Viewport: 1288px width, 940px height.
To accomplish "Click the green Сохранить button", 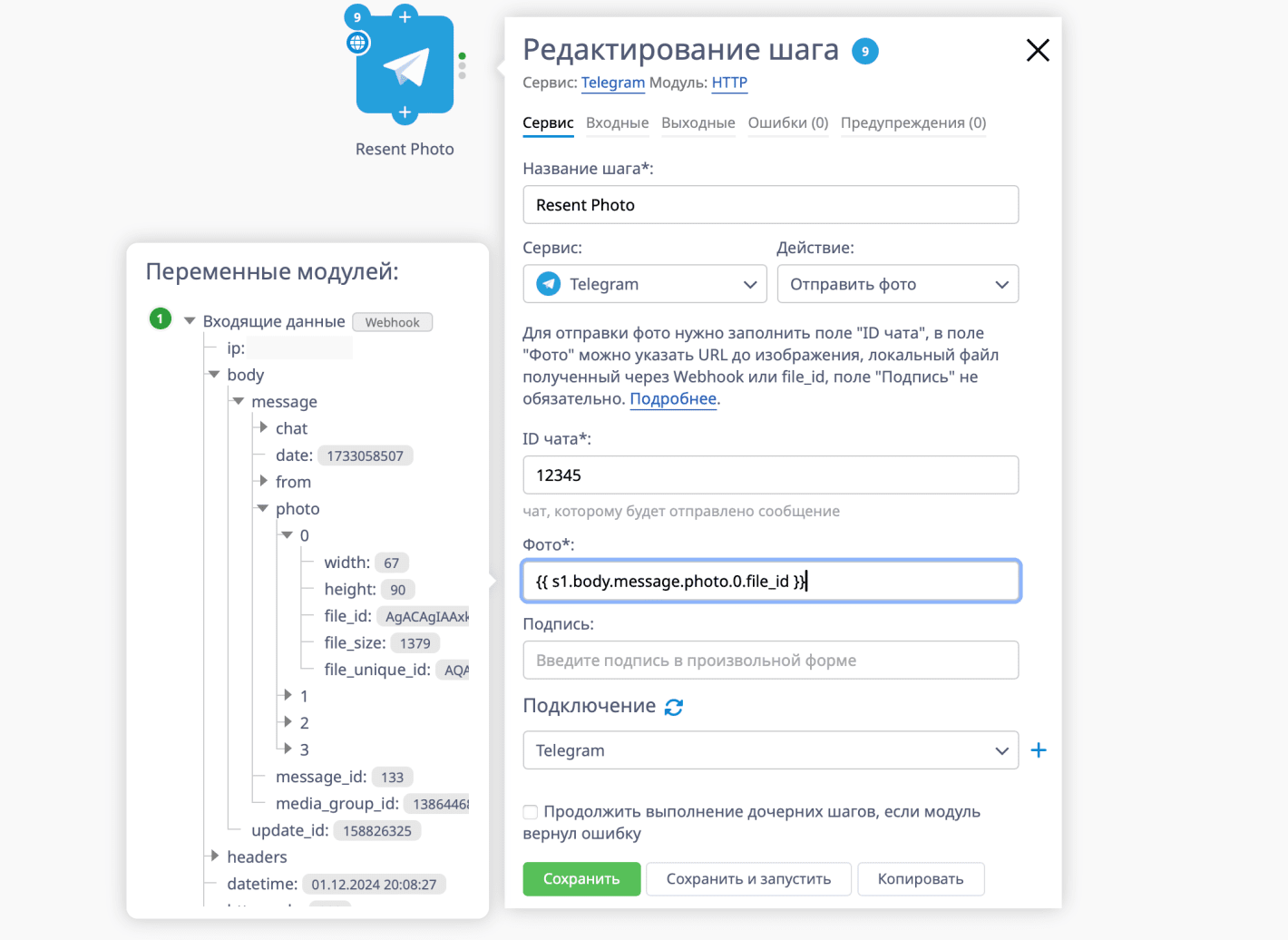I will pyautogui.click(x=581, y=878).
